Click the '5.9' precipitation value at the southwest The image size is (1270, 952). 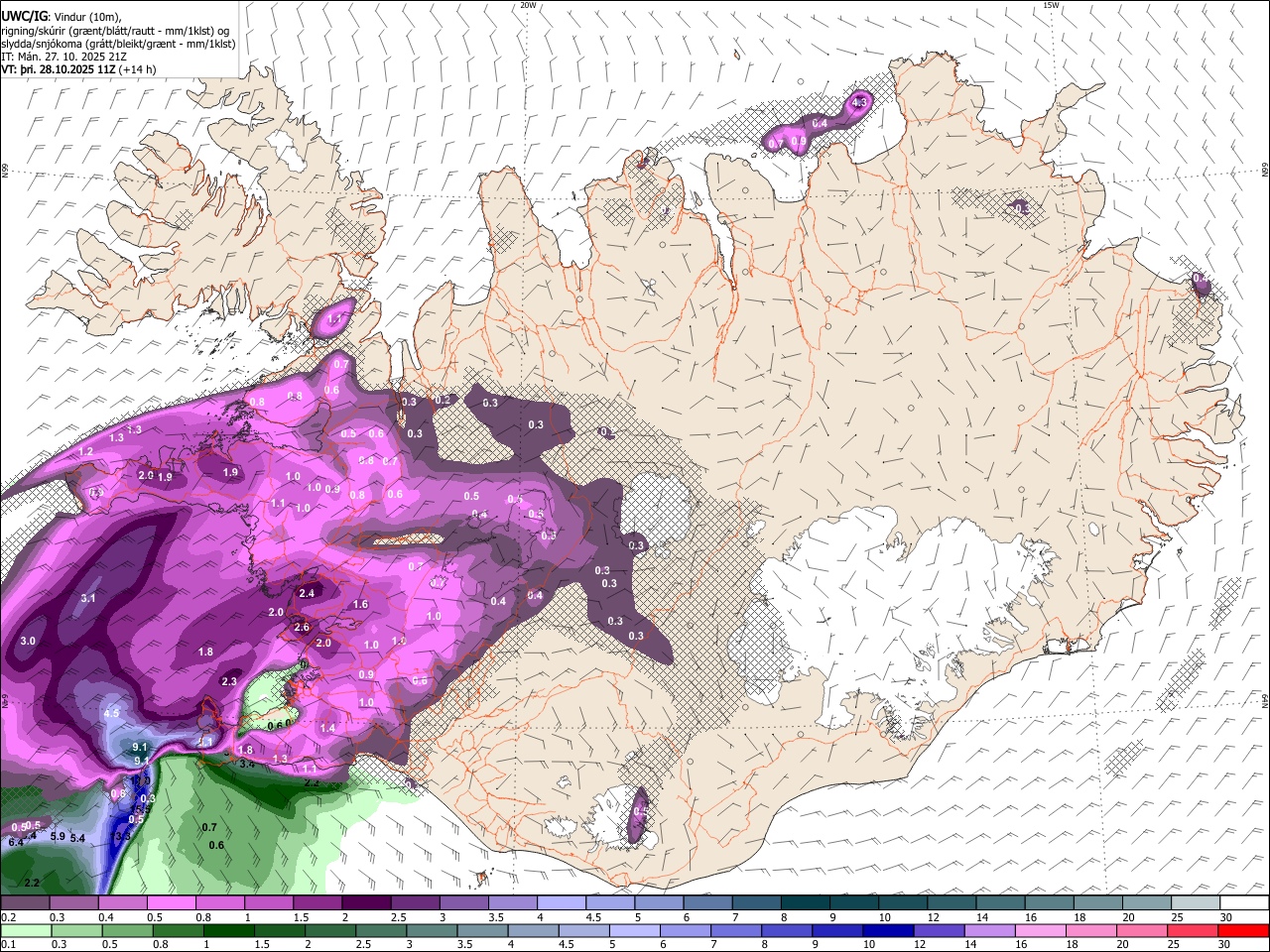[58, 837]
